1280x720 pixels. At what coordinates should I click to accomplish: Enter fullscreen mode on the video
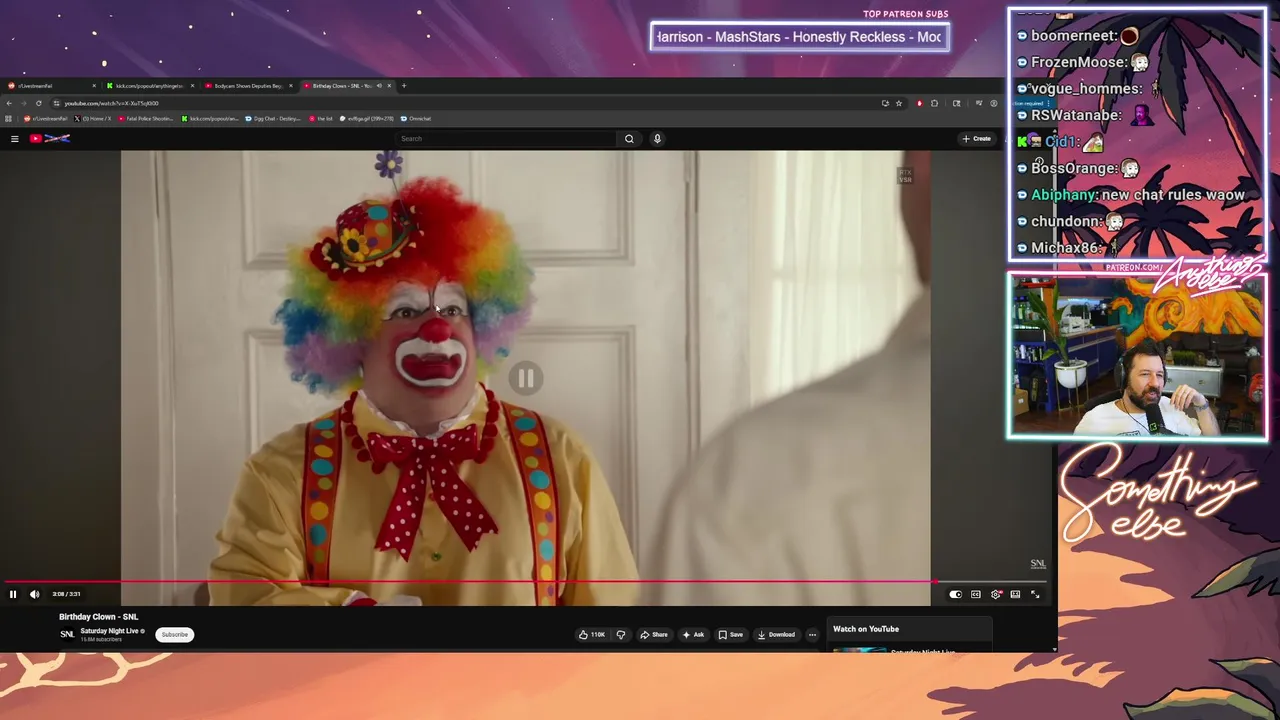[1035, 594]
